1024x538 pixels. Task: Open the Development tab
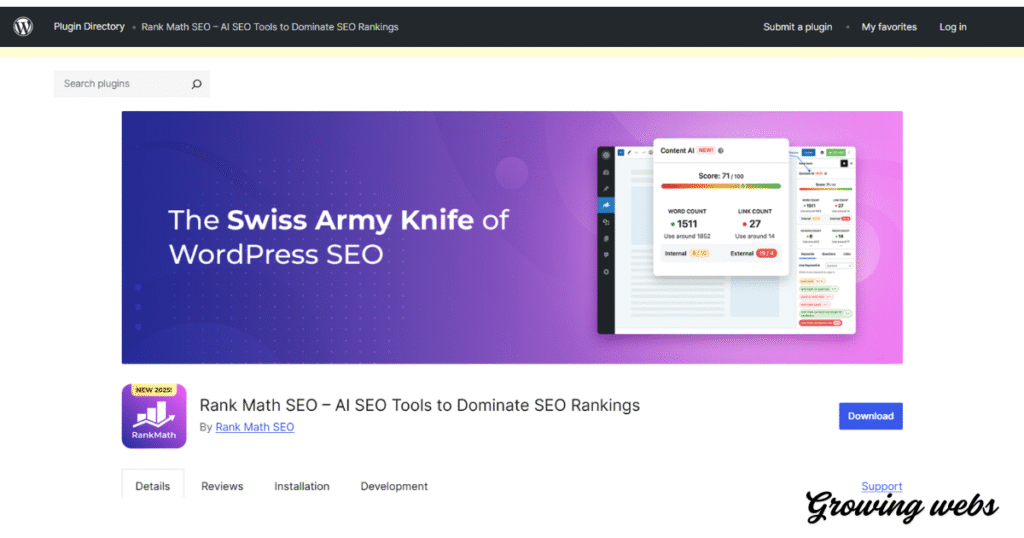coord(394,486)
